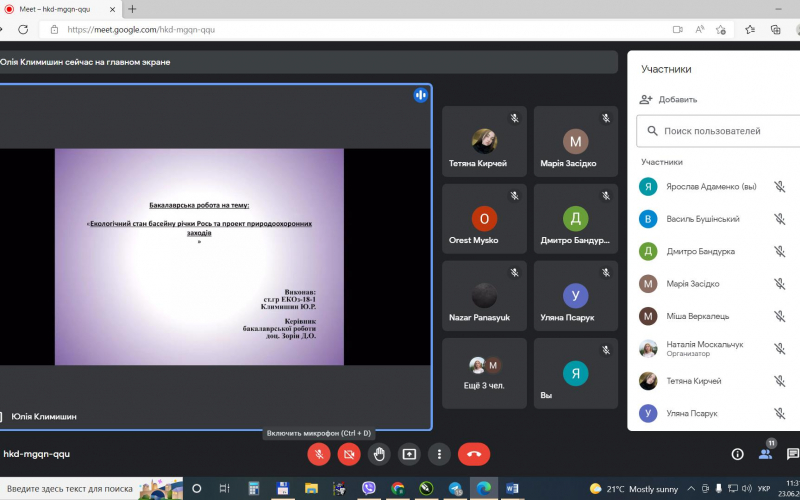This screenshot has height=500, width=800.
Task: Open volume control in system tray
Action: pyautogui.click(x=746, y=489)
